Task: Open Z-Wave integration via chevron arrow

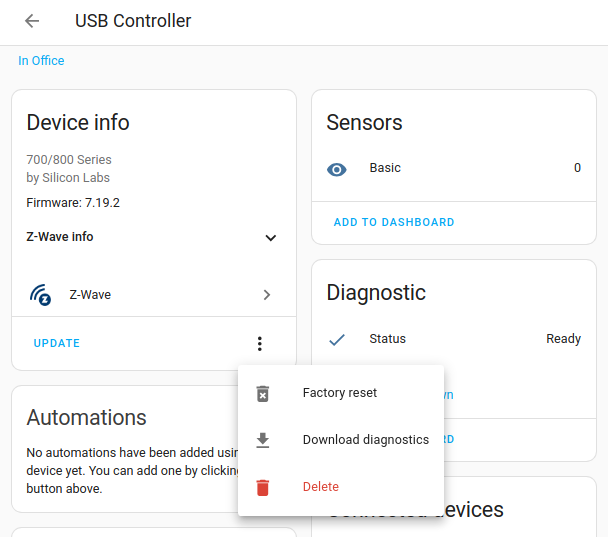Action: [267, 295]
